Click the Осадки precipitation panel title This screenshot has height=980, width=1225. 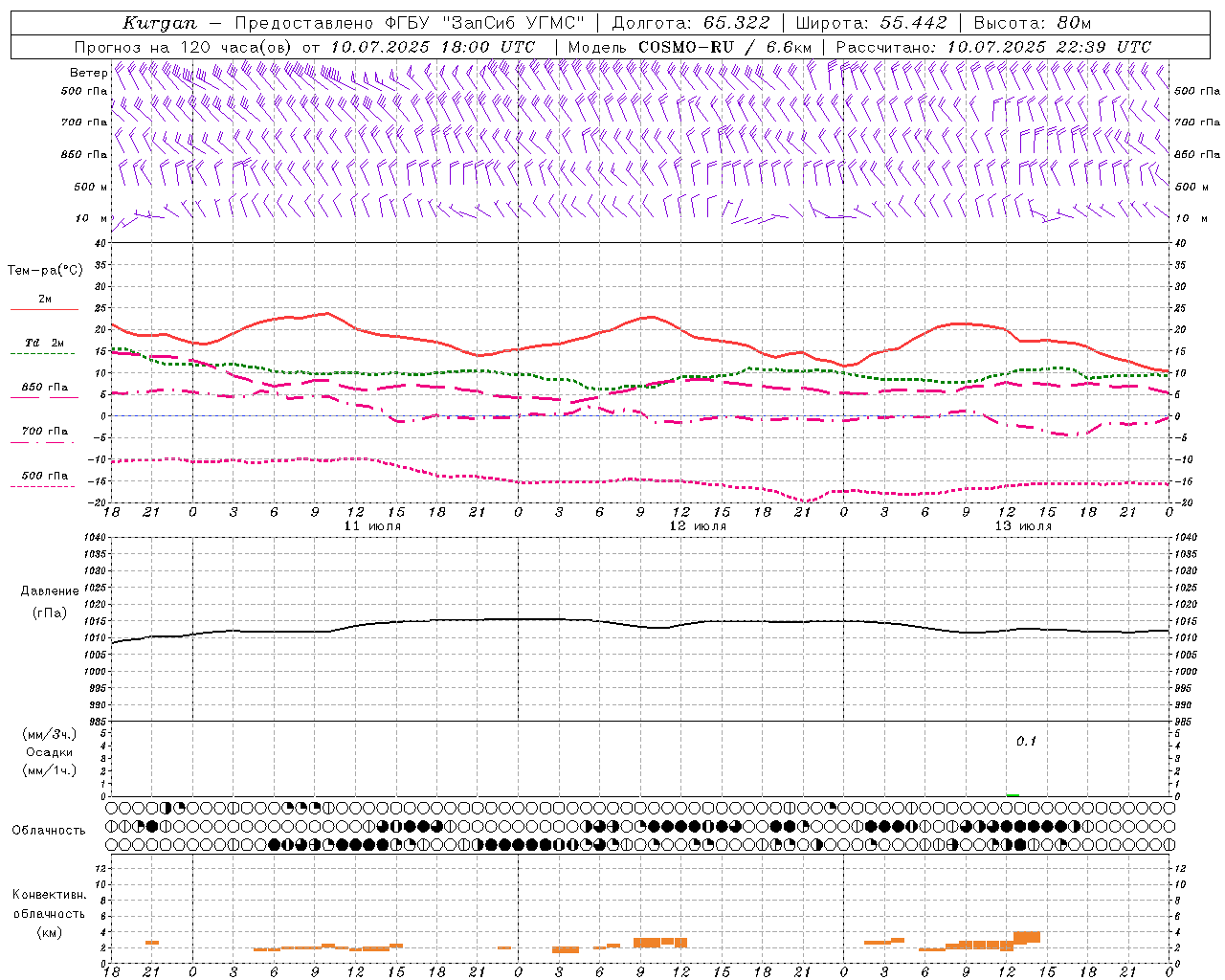pos(50,752)
